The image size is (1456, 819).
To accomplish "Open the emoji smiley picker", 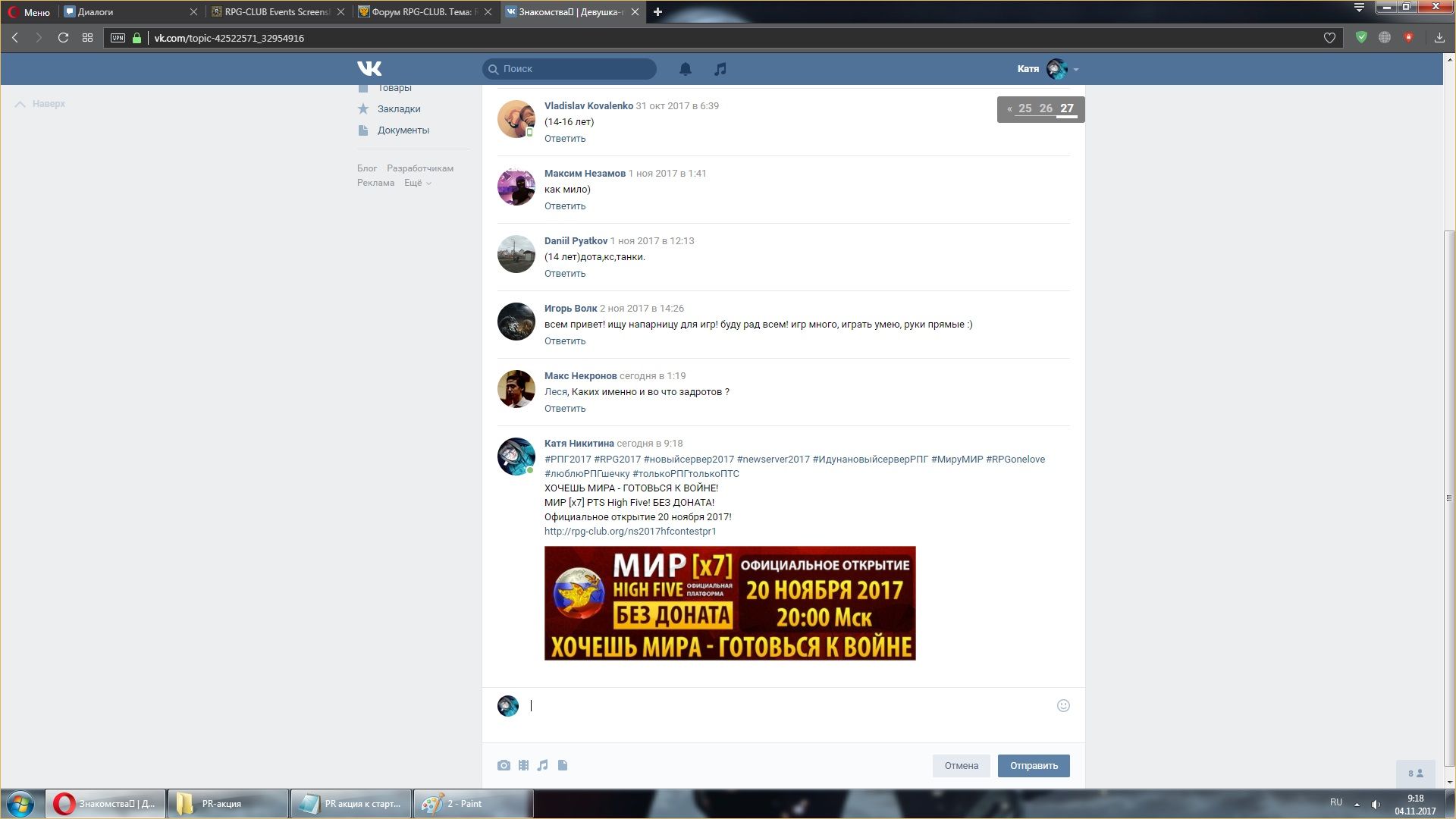I will (x=1063, y=705).
